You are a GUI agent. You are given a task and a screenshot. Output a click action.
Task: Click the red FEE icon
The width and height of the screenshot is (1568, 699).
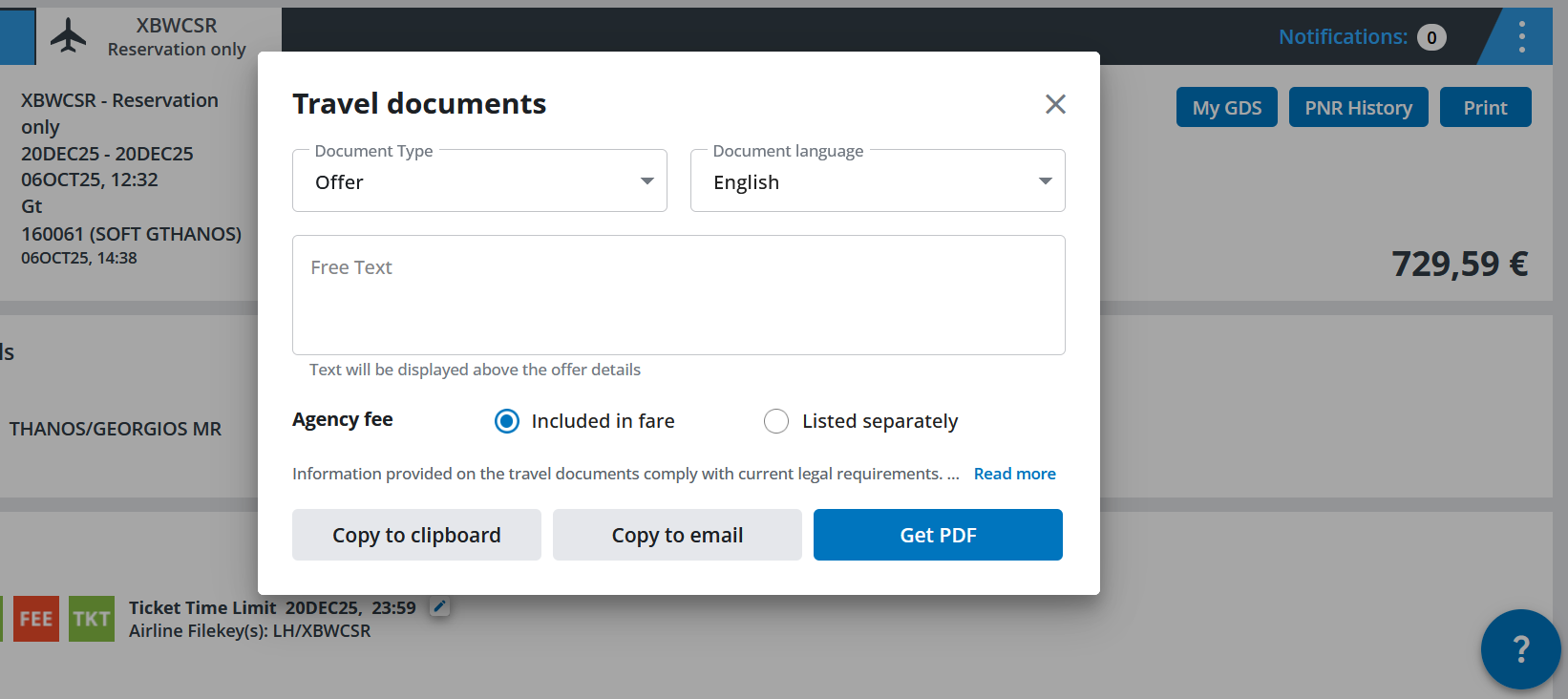36,619
